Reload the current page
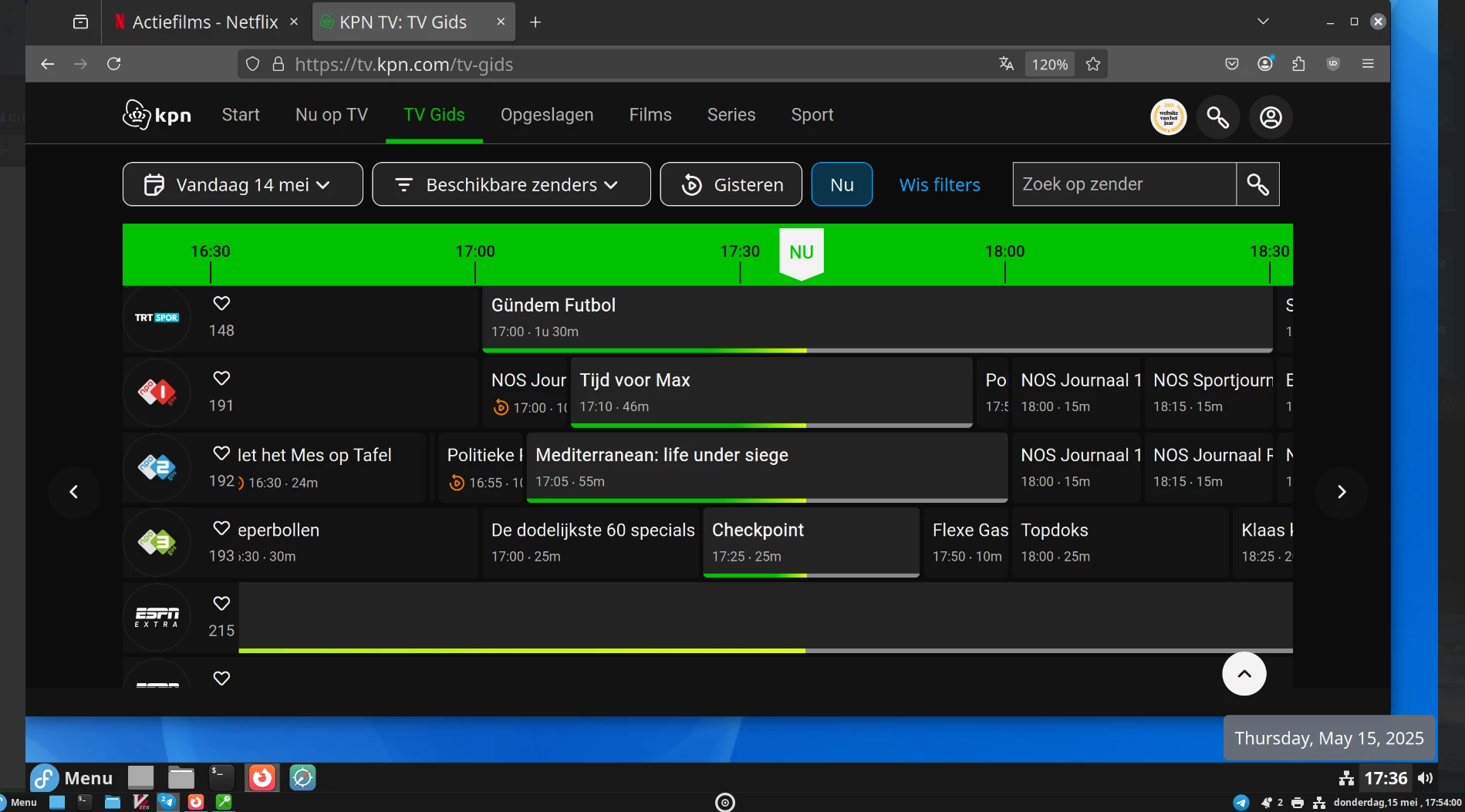This screenshot has width=1465, height=812. pyautogui.click(x=114, y=64)
